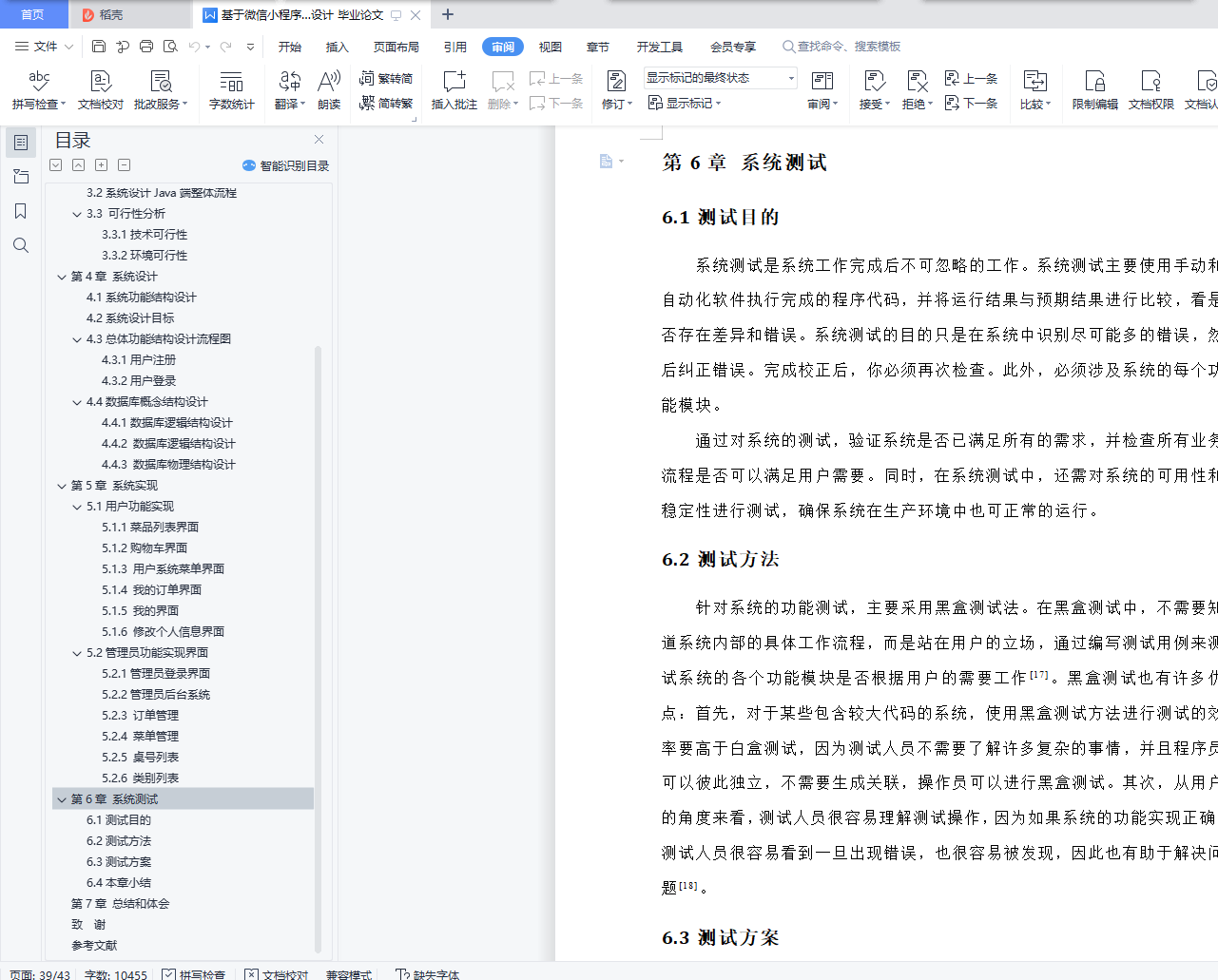
Task: Open the 会员专享 tab
Action: click(733, 47)
